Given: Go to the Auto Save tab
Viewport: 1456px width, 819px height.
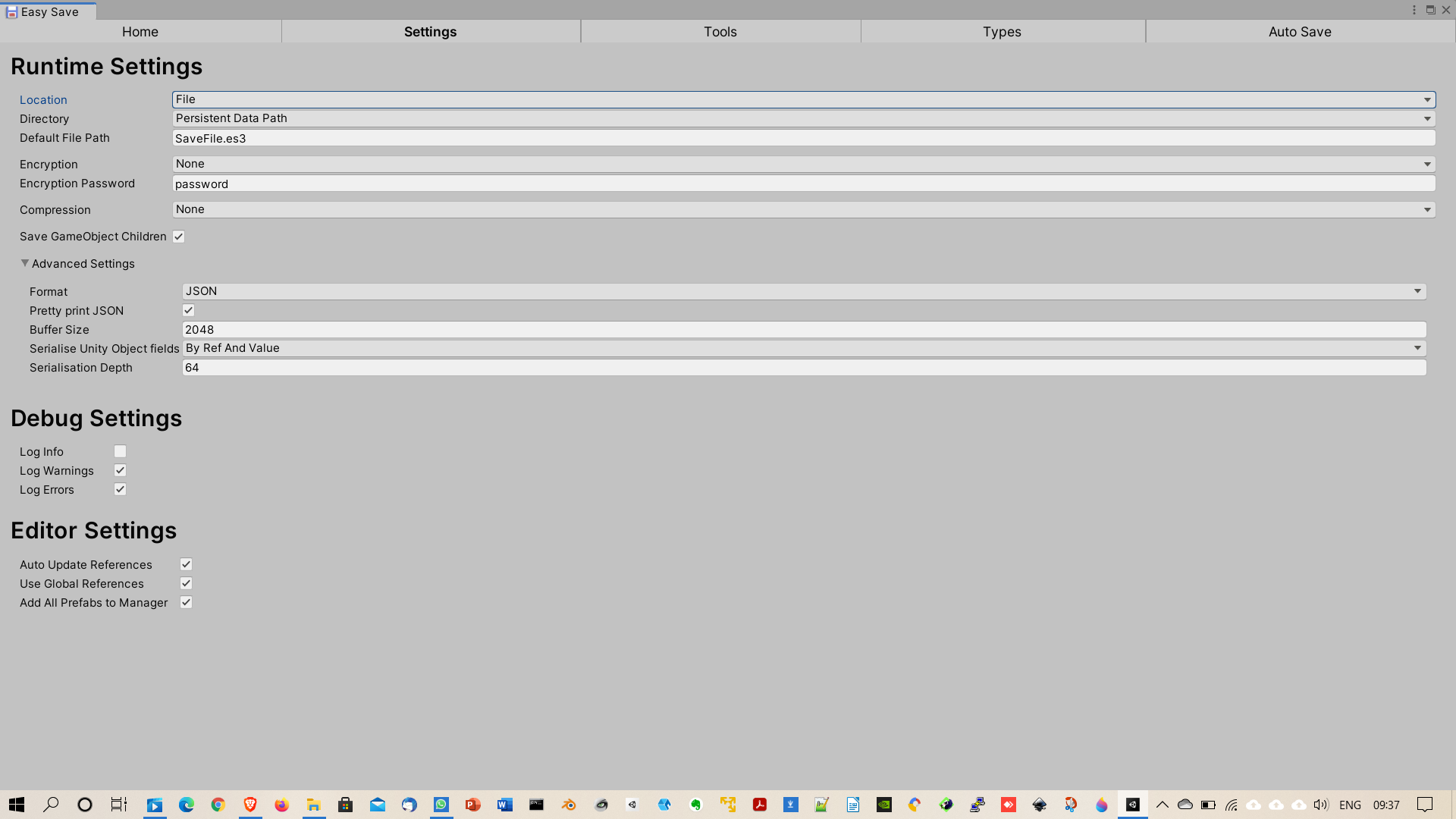Looking at the screenshot, I should 1300,32.
